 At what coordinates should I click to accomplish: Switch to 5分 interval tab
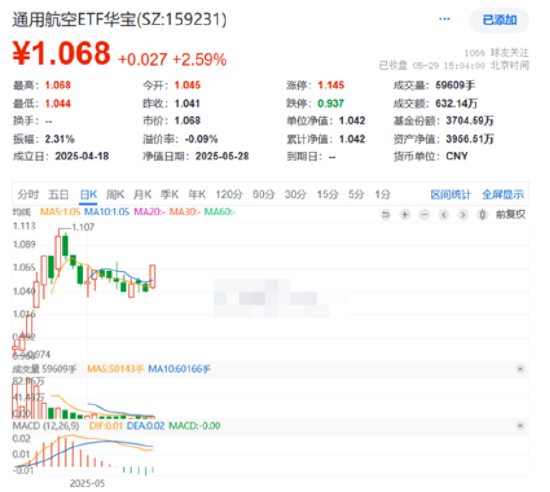[356, 194]
